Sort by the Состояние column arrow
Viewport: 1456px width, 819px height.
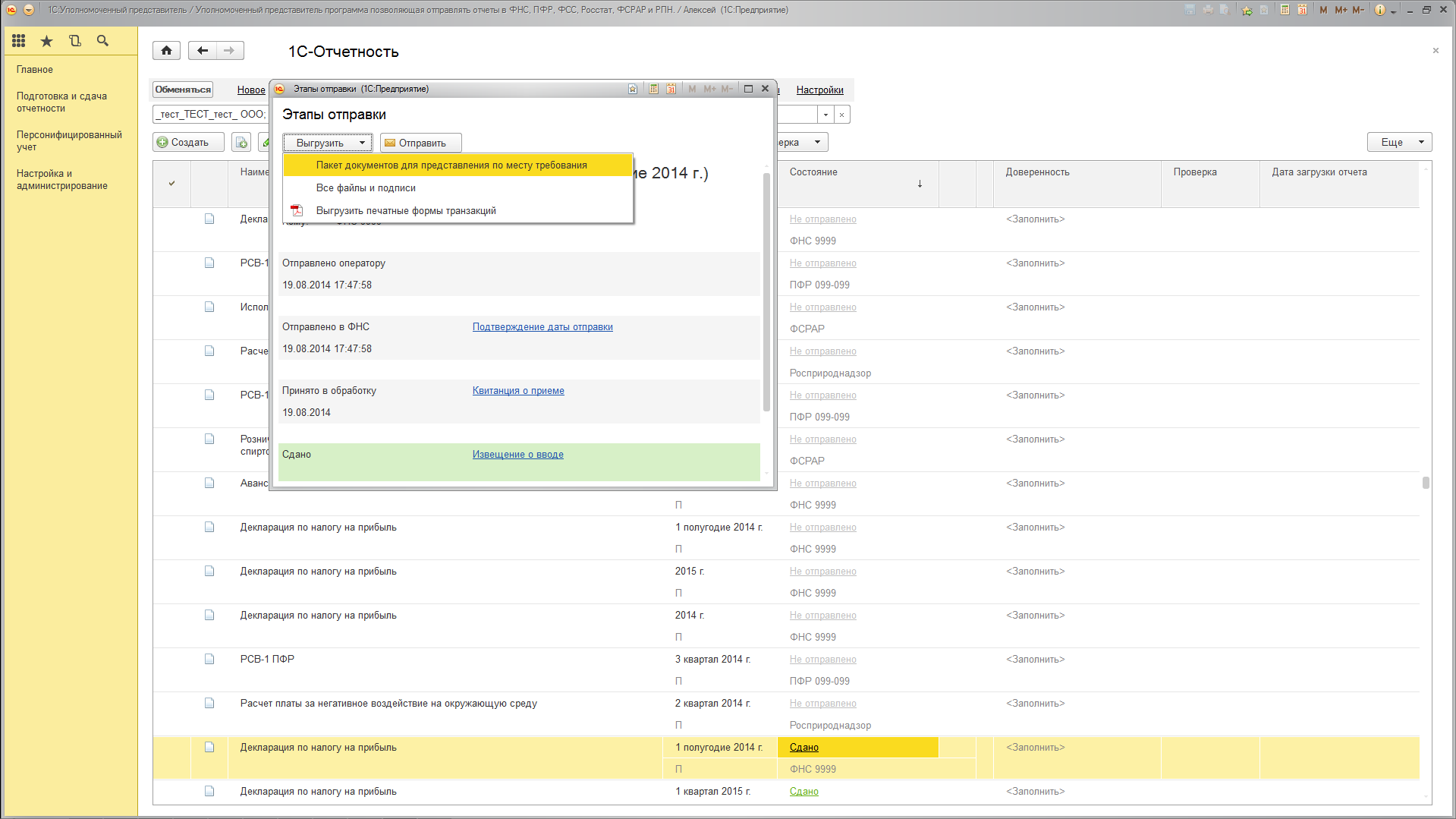tap(920, 184)
